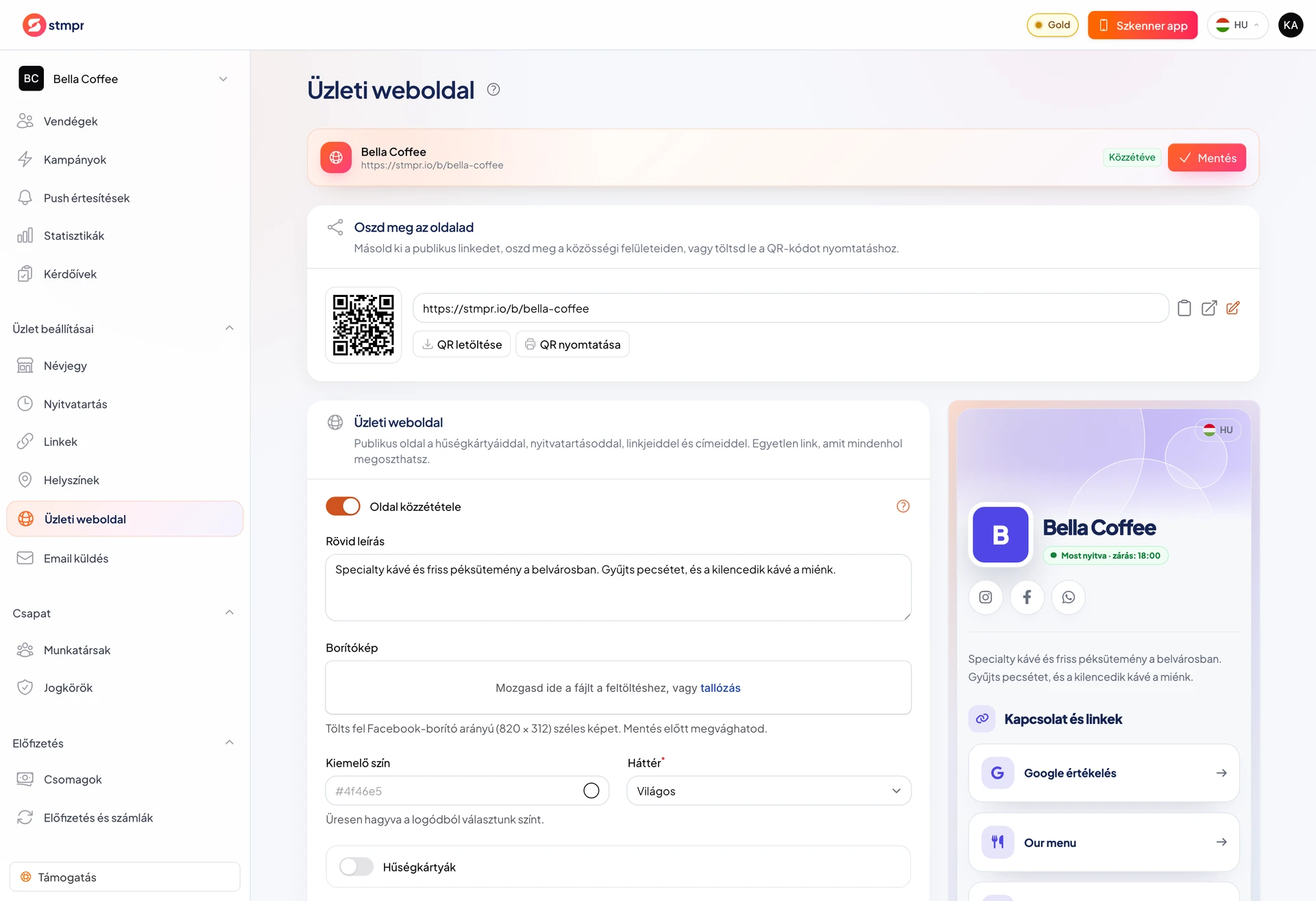Viewport: 1316px width, 901px height.
Task: Download the QR code with QR letöltése
Action: [x=462, y=344]
